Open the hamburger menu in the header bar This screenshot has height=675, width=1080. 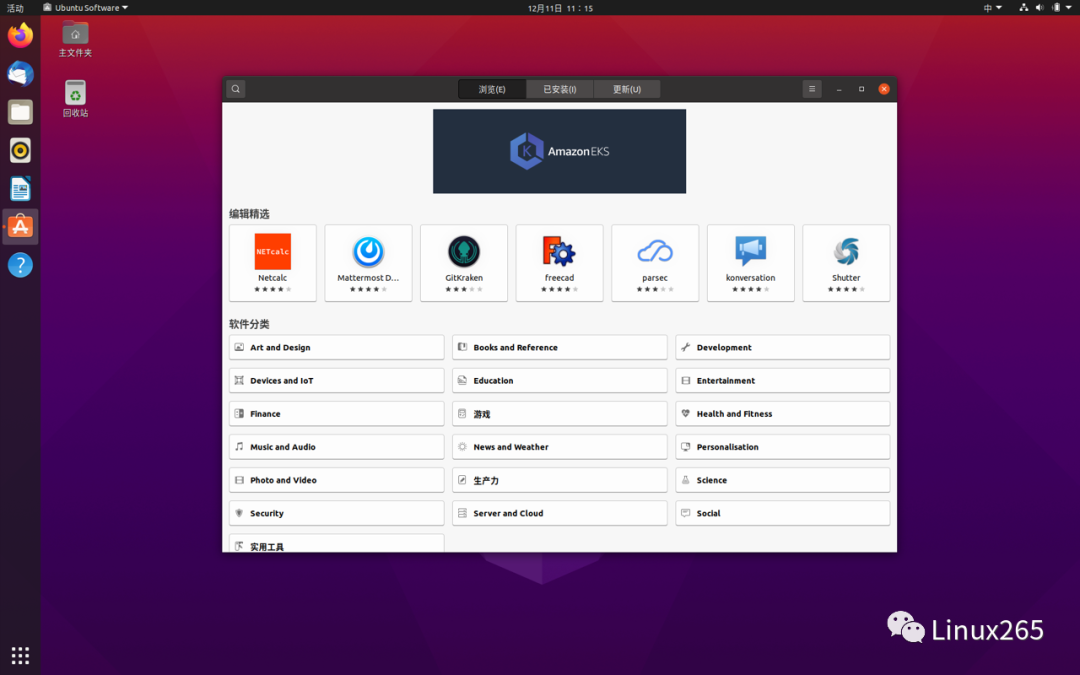812,89
